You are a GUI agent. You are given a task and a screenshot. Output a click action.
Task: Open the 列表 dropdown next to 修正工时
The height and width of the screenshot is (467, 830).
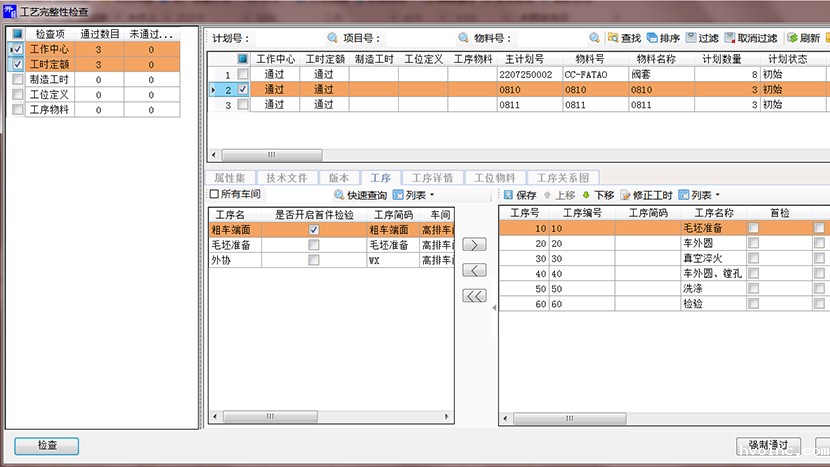click(x=699, y=195)
